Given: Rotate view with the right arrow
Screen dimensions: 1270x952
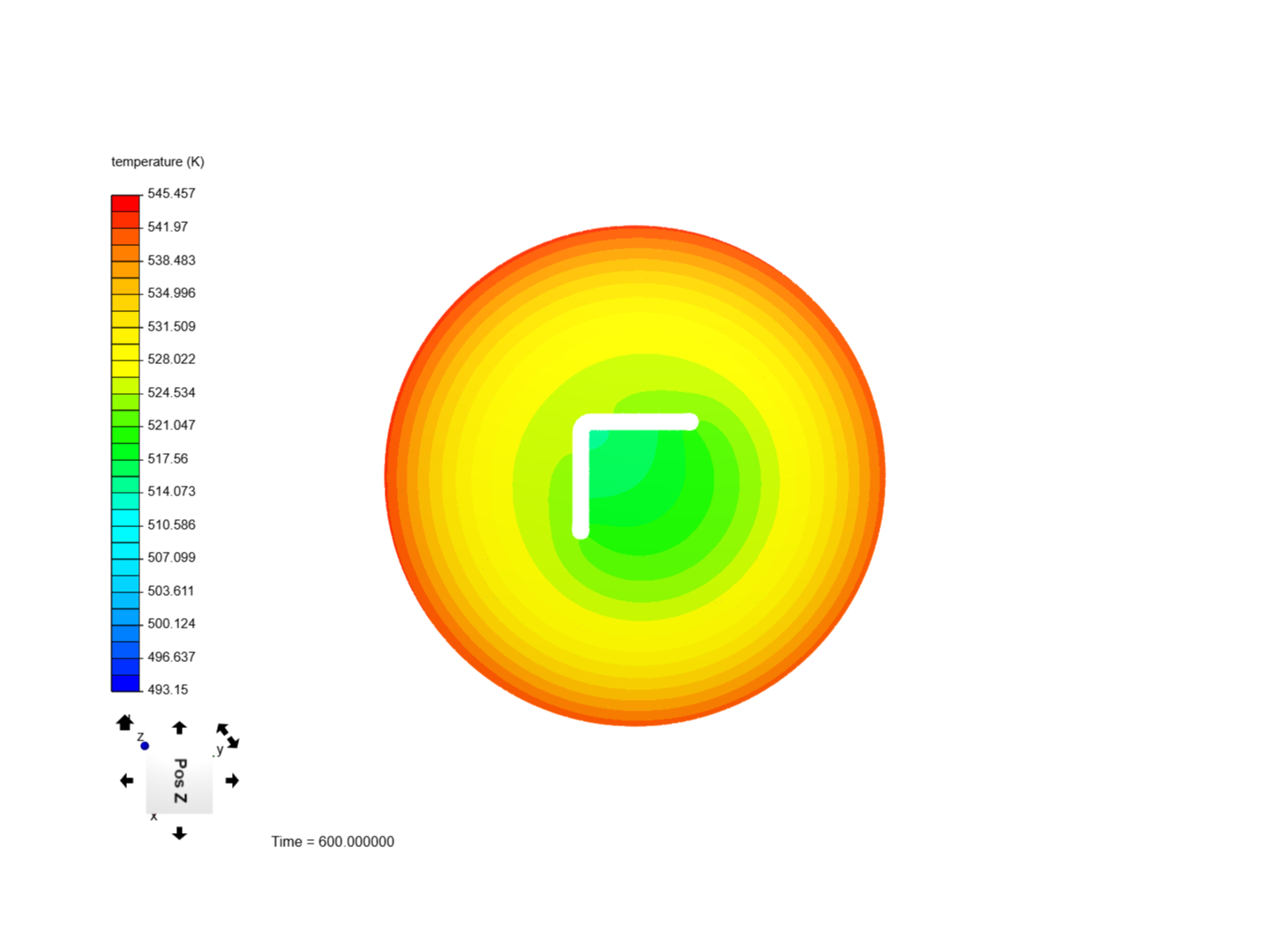Looking at the screenshot, I should click(232, 780).
